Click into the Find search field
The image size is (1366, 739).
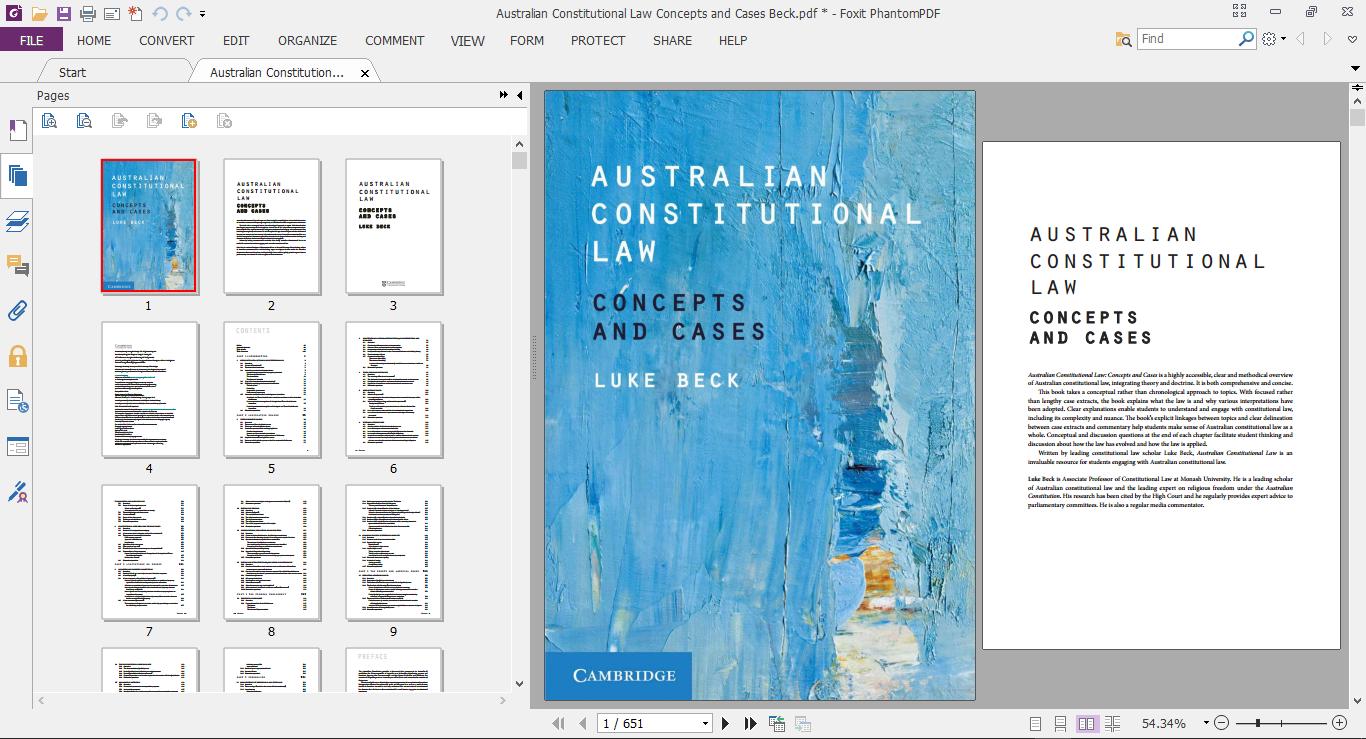[1186, 38]
